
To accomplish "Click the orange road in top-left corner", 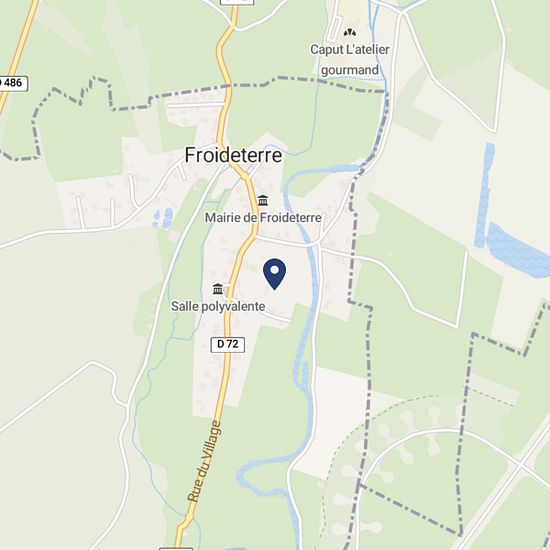I will (x=18, y=53).
